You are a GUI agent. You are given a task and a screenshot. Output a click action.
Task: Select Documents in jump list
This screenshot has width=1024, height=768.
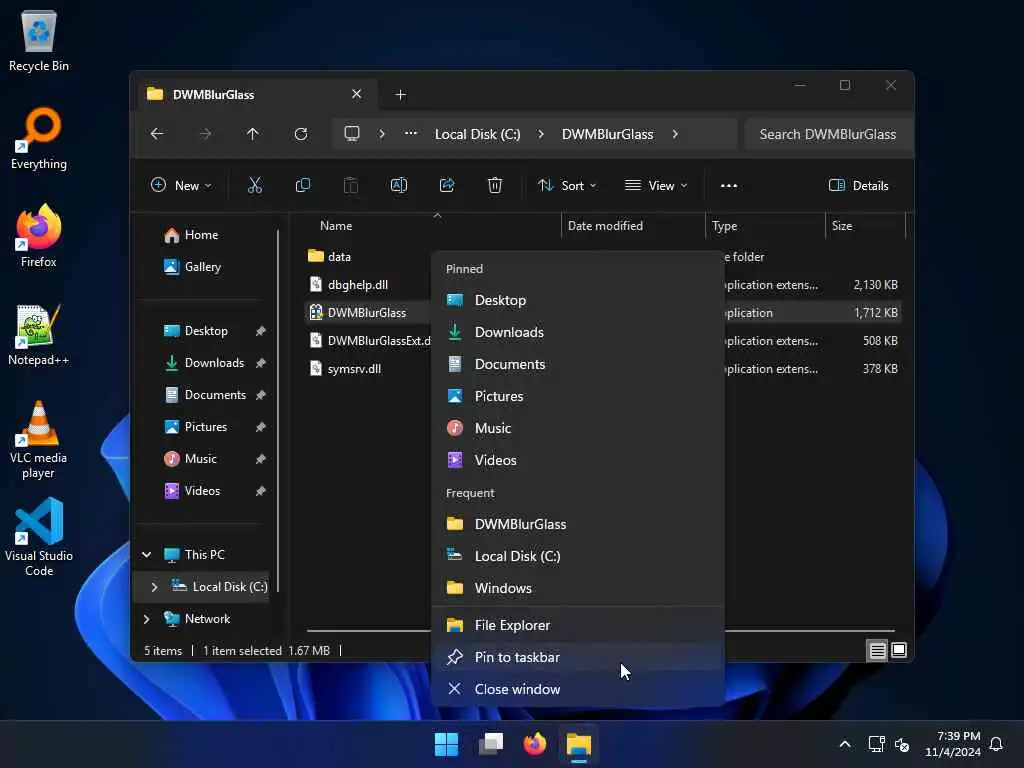pyautogui.click(x=578, y=364)
